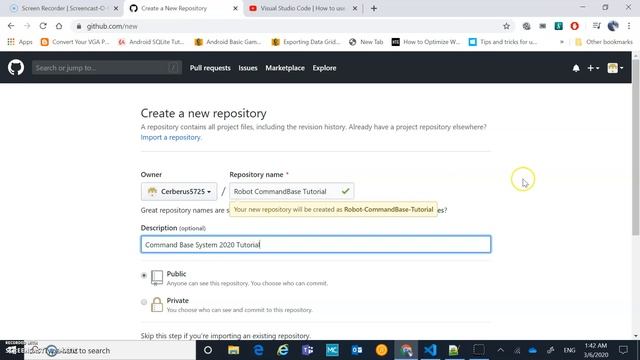Viewport: 640px width, 360px height.
Task: Open Marketplace in the navbar
Action: pos(285,68)
